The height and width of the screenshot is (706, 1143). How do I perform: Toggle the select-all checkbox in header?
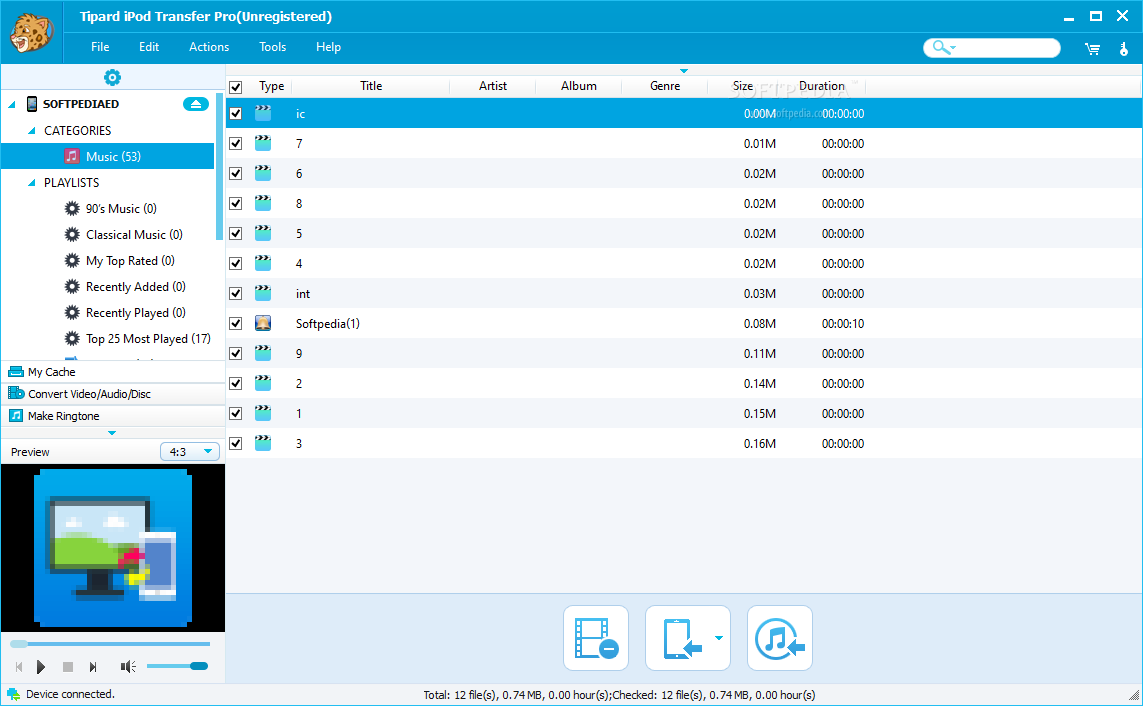pos(235,87)
